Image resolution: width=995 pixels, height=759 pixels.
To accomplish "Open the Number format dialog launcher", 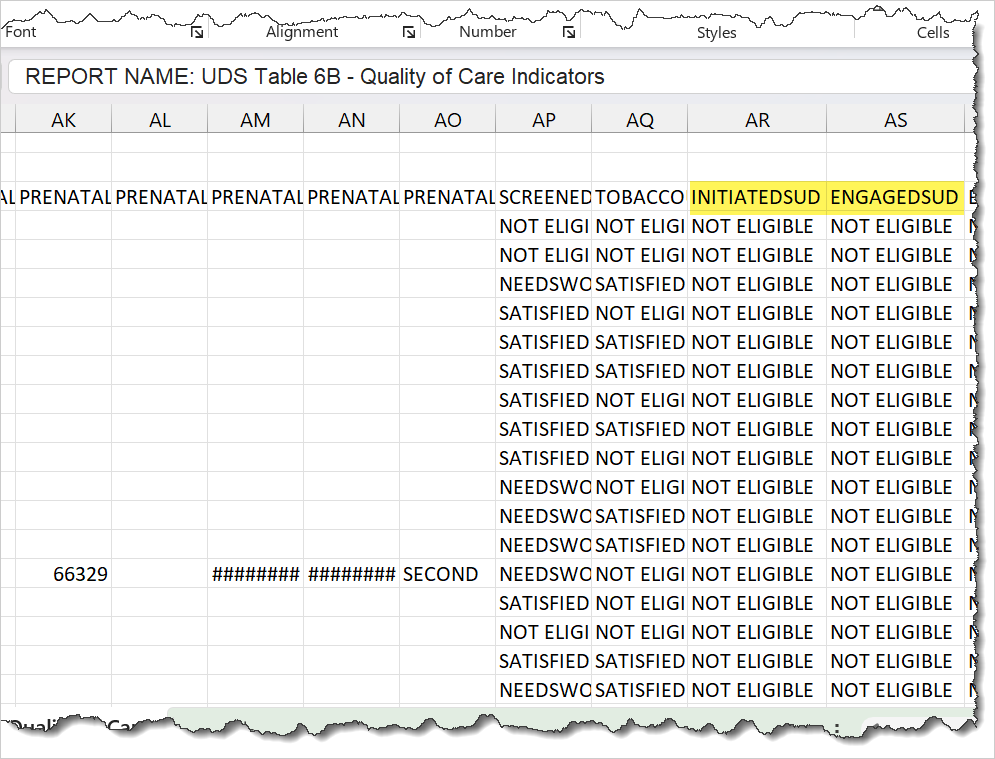I will coord(568,33).
